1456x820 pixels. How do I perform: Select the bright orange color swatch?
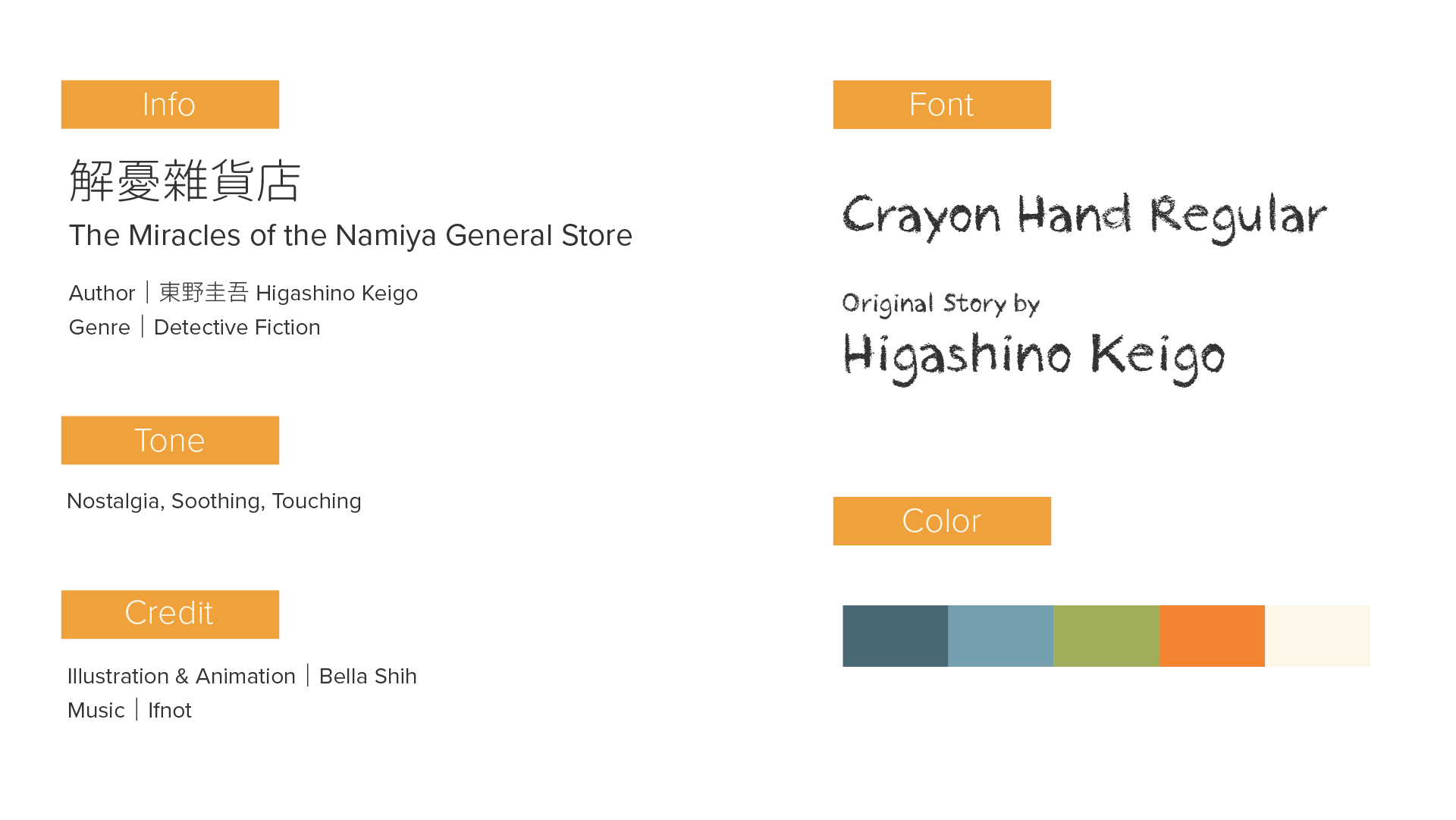point(1212,636)
